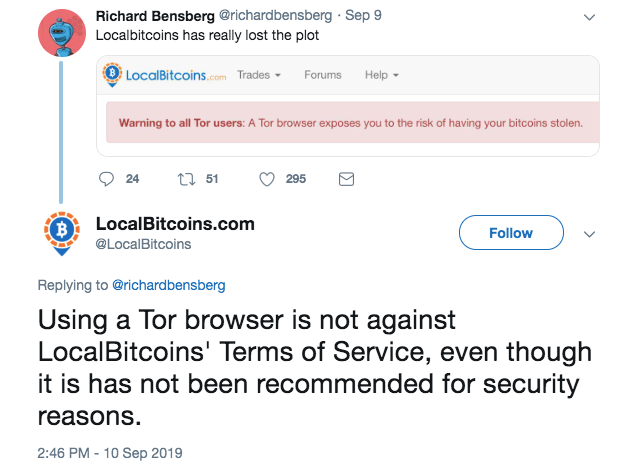Follow the LocalBitcoins.com account

click(x=511, y=233)
